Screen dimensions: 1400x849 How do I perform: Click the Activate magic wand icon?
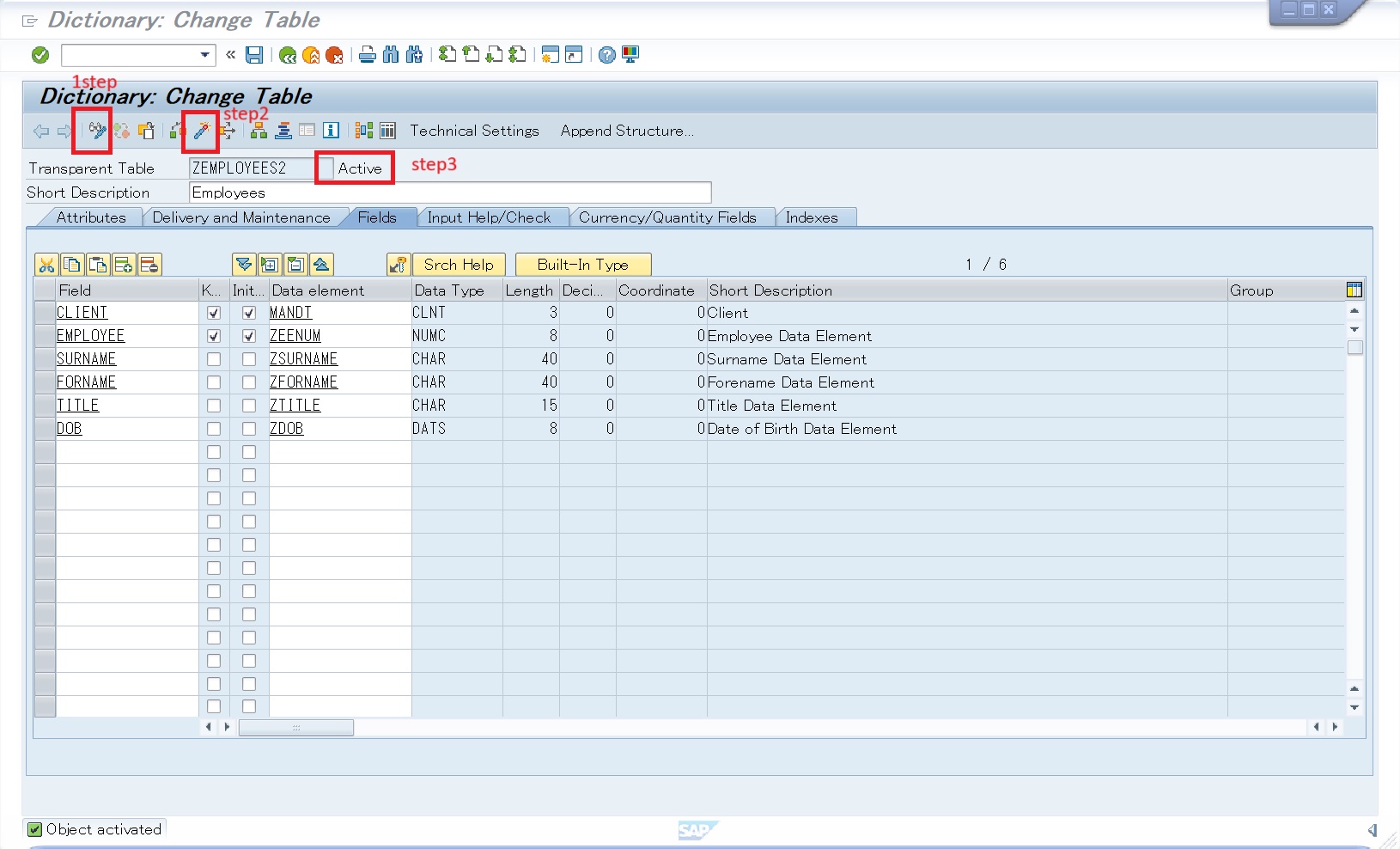tap(201, 131)
